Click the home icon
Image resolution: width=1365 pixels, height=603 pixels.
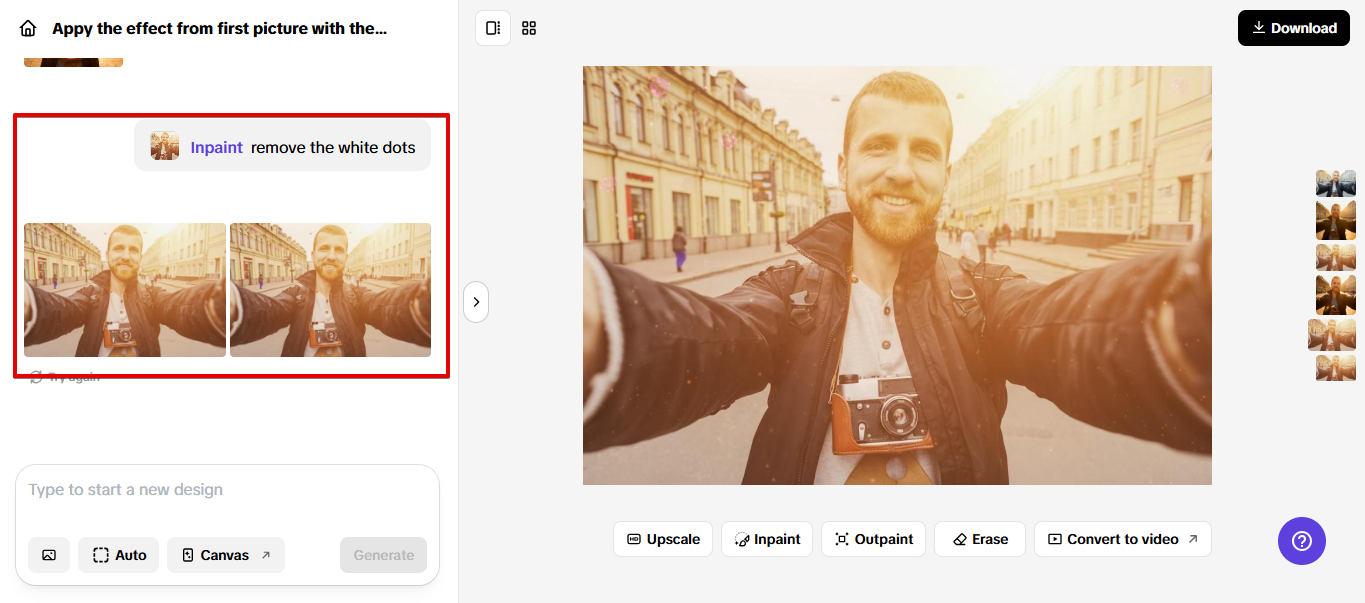click(28, 29)
